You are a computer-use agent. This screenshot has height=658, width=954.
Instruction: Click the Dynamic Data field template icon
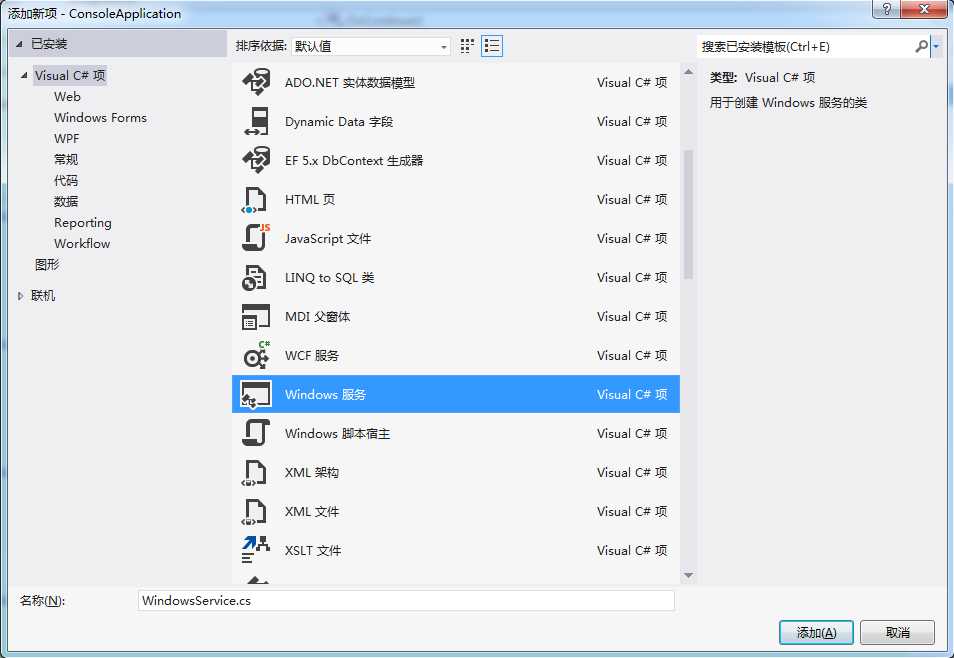(256, 121)
